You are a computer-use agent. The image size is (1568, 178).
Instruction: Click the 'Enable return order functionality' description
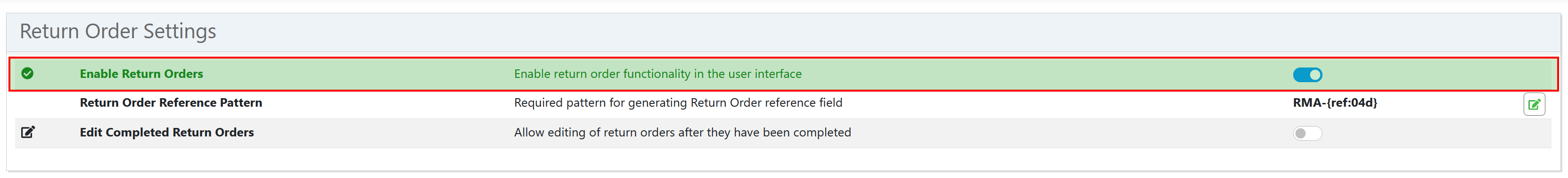[x=658, y=74]
